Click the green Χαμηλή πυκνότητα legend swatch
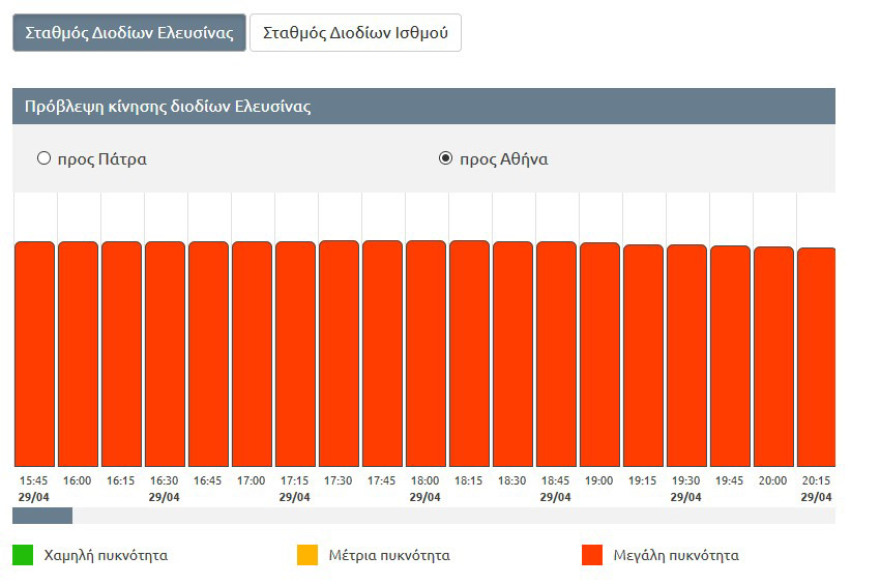Image resolution: width=880 pixels, height=585 pixels. point(23,555)
